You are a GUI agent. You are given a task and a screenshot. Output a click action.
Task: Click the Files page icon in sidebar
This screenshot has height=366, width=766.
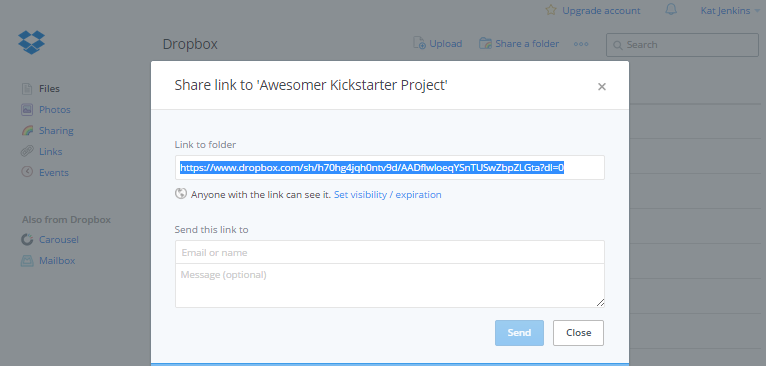tap(27, 89)
